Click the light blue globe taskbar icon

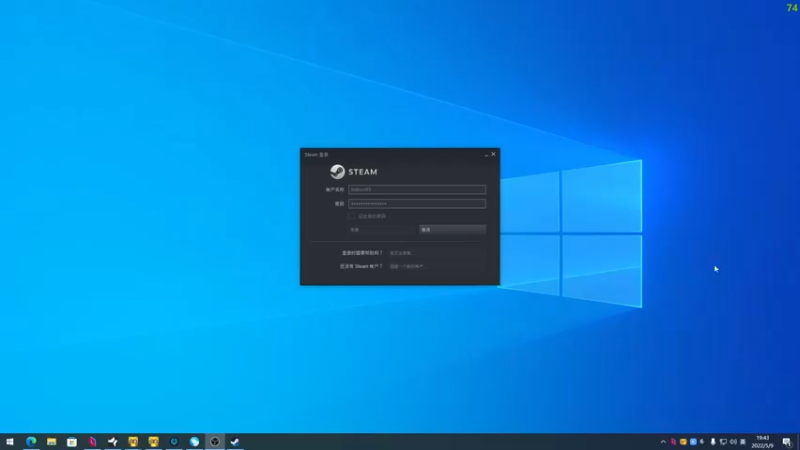(194, 442)
